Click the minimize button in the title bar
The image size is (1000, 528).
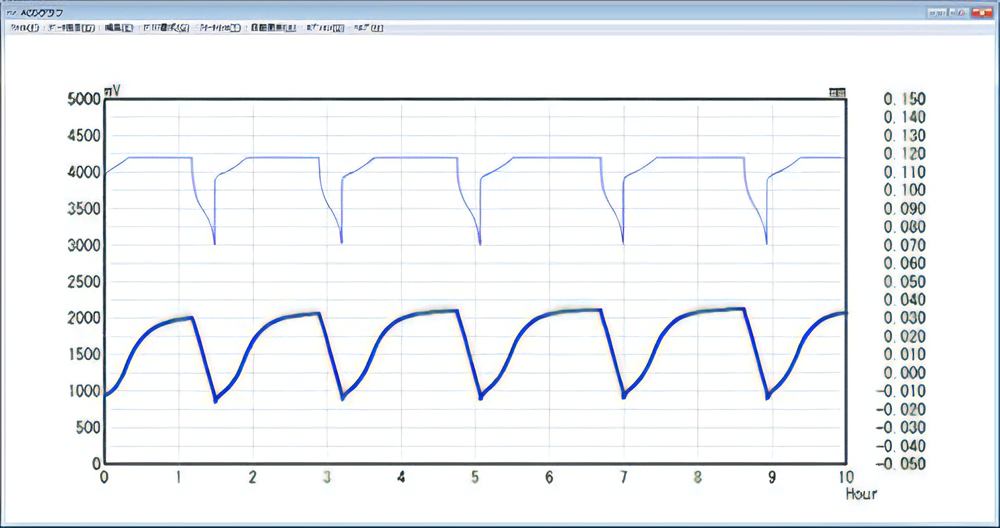coord(938,13)
